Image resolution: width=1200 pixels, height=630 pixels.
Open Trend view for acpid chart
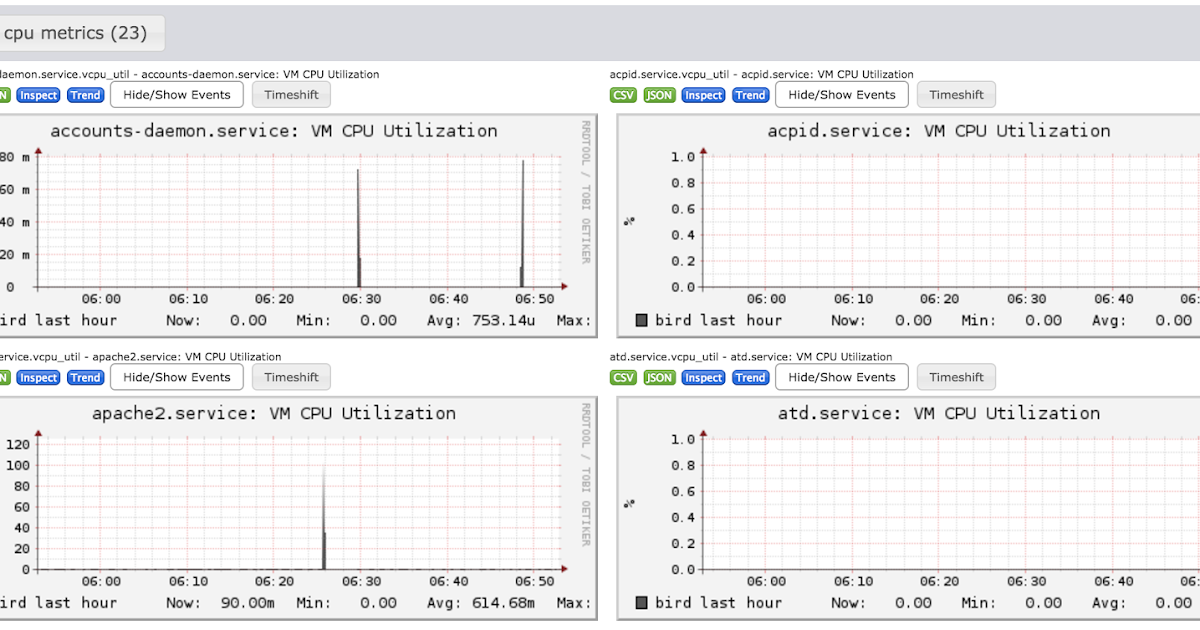[750, 95]
